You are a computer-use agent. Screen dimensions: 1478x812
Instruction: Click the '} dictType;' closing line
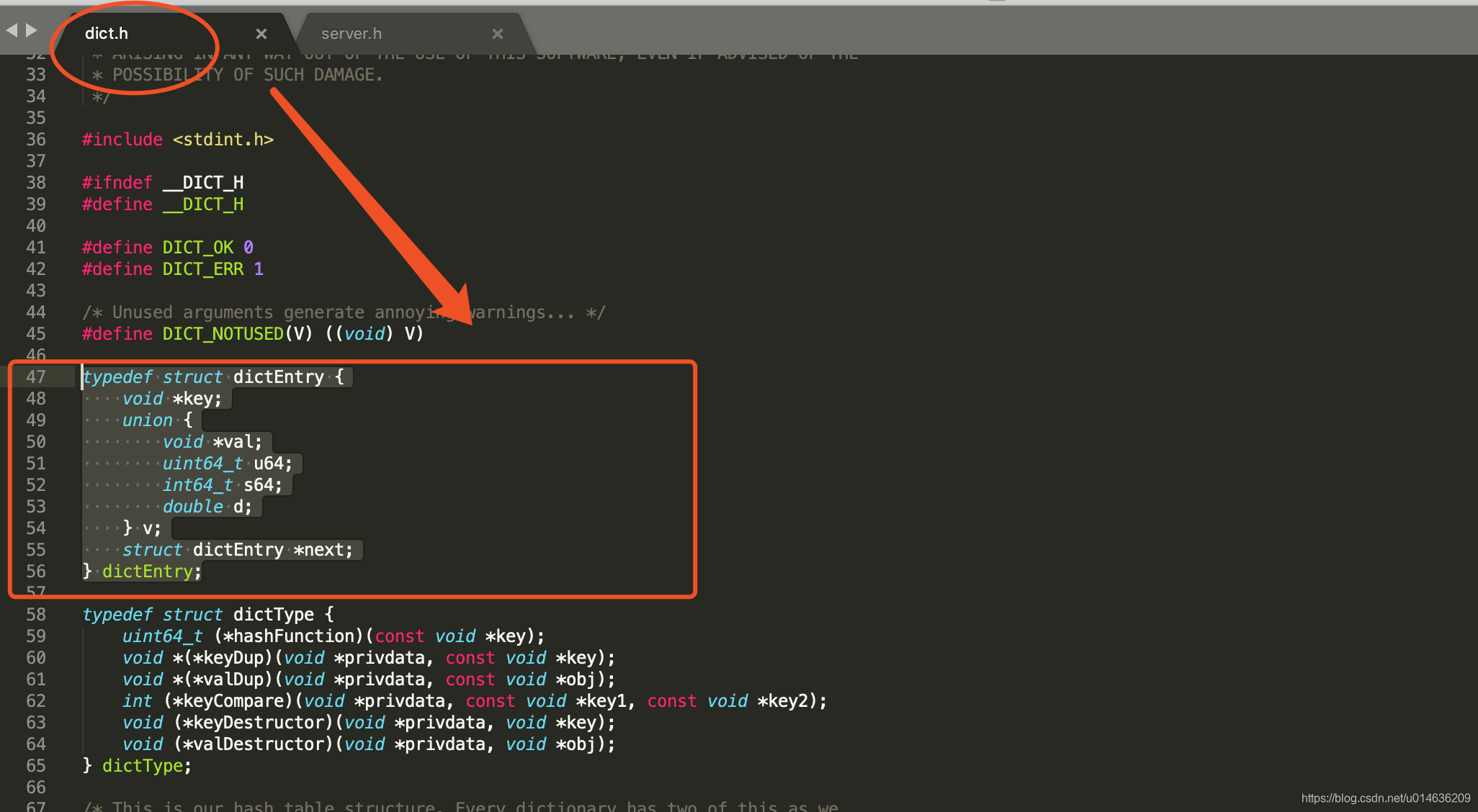click(x=137, y=766)
